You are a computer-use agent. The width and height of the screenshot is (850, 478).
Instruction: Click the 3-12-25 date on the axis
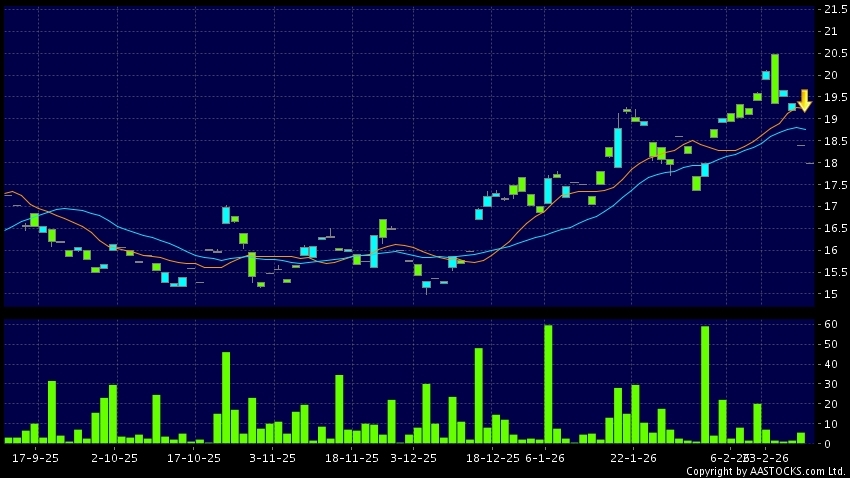pos(413,457)
